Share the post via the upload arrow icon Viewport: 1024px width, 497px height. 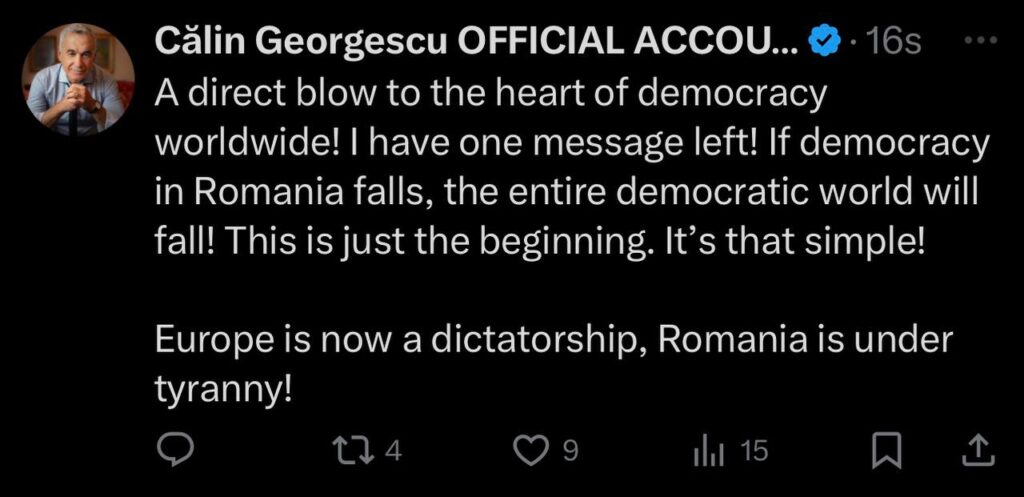pyautogui.click(x=975, y=451)
